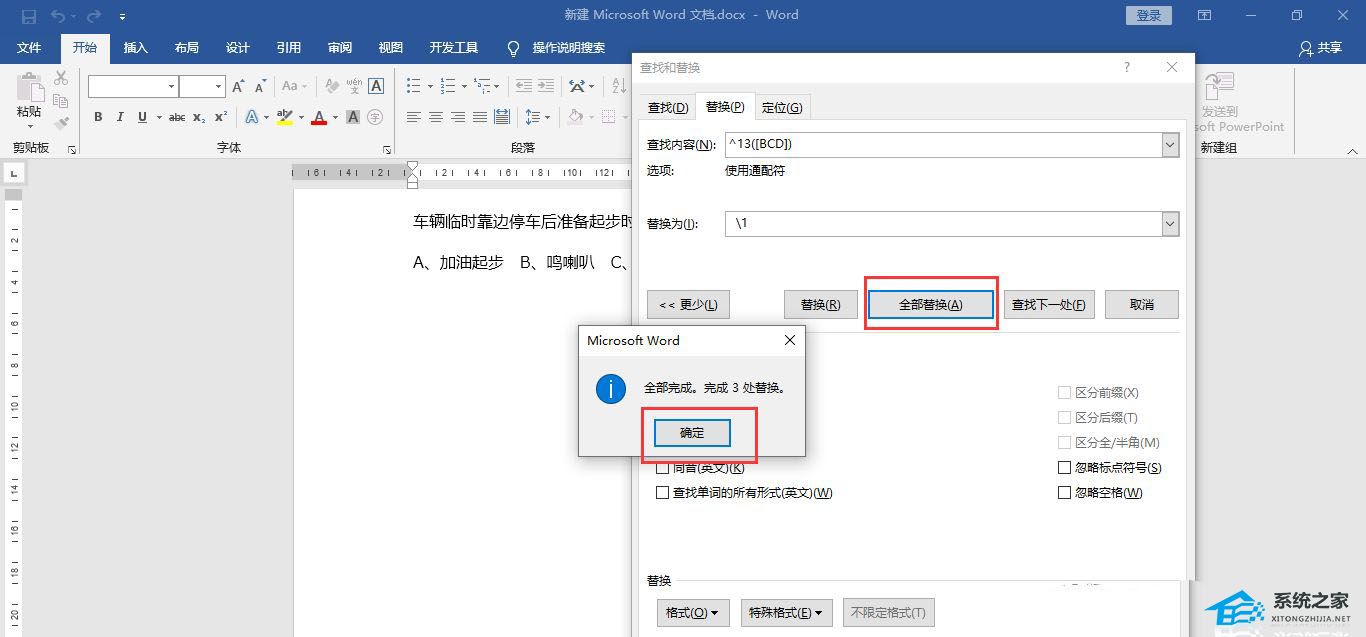Apply character border icon
Screen dimensions: 1366x637
click(x=376, y=87)
